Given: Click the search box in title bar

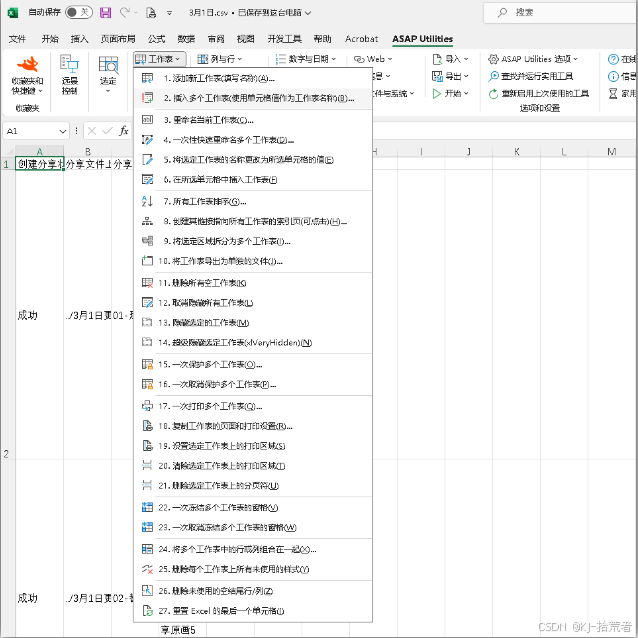Looking at the screenshot, I should coord(561,13).
